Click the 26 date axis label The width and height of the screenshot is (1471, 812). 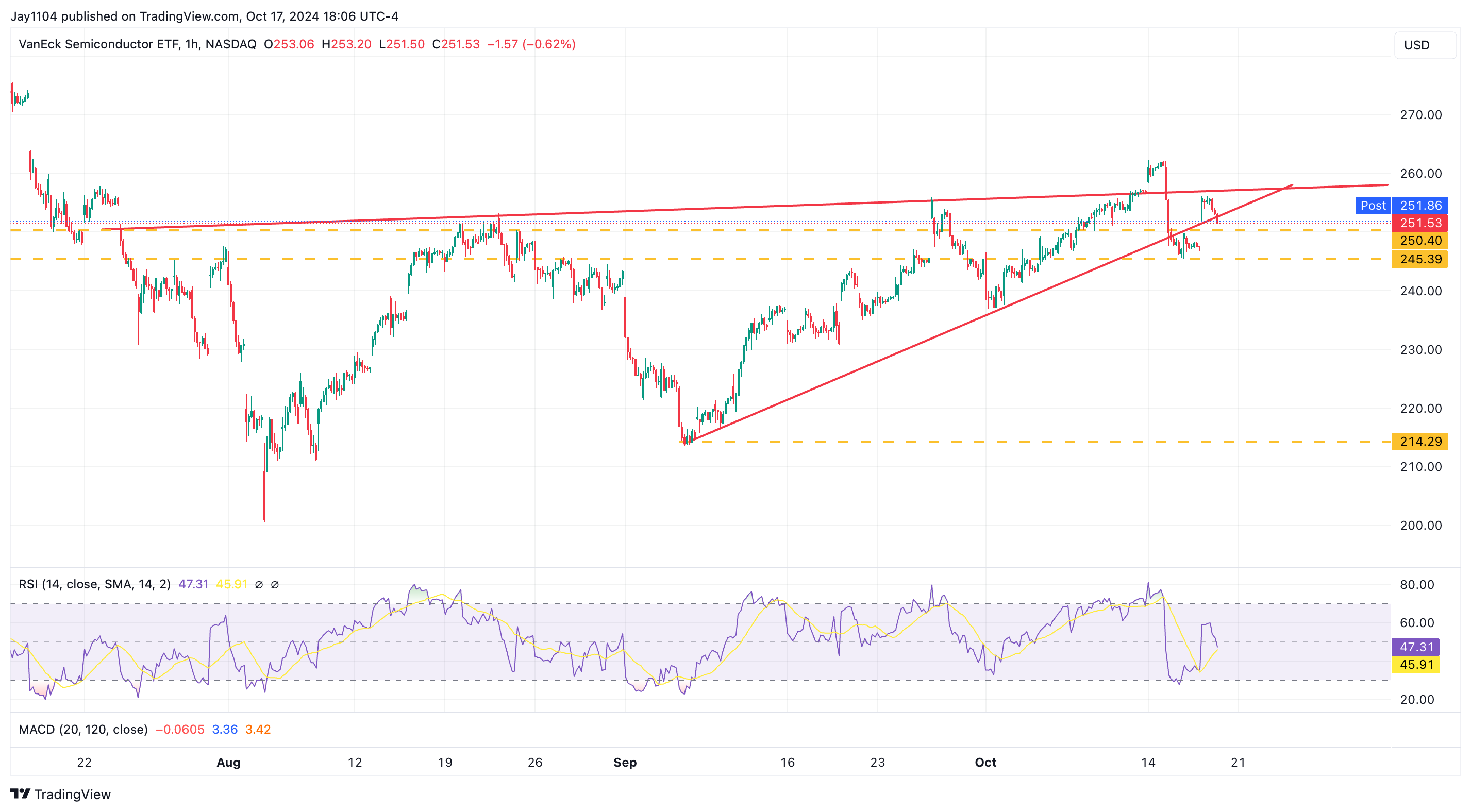point(534,763)
